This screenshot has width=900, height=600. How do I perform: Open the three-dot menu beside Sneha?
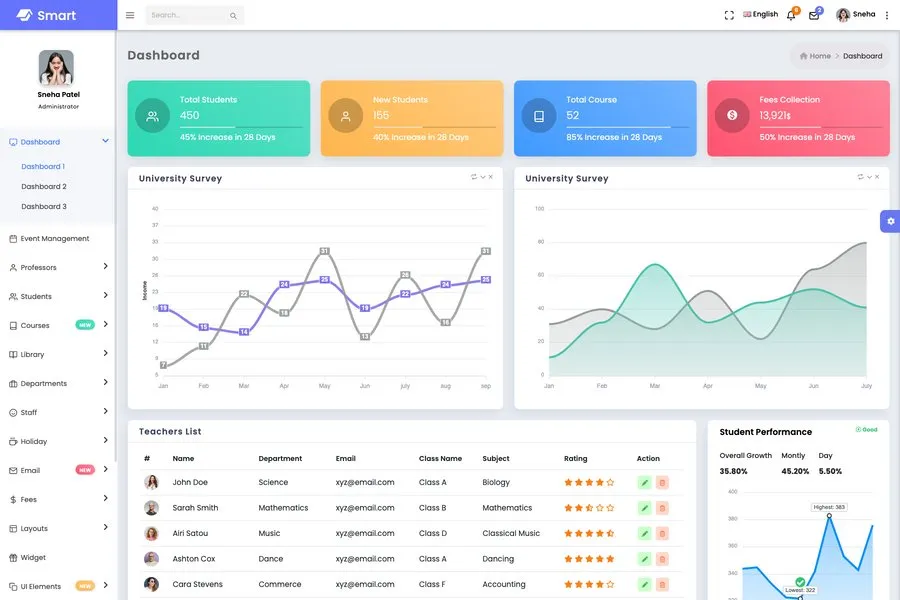(x=887, y=15)
